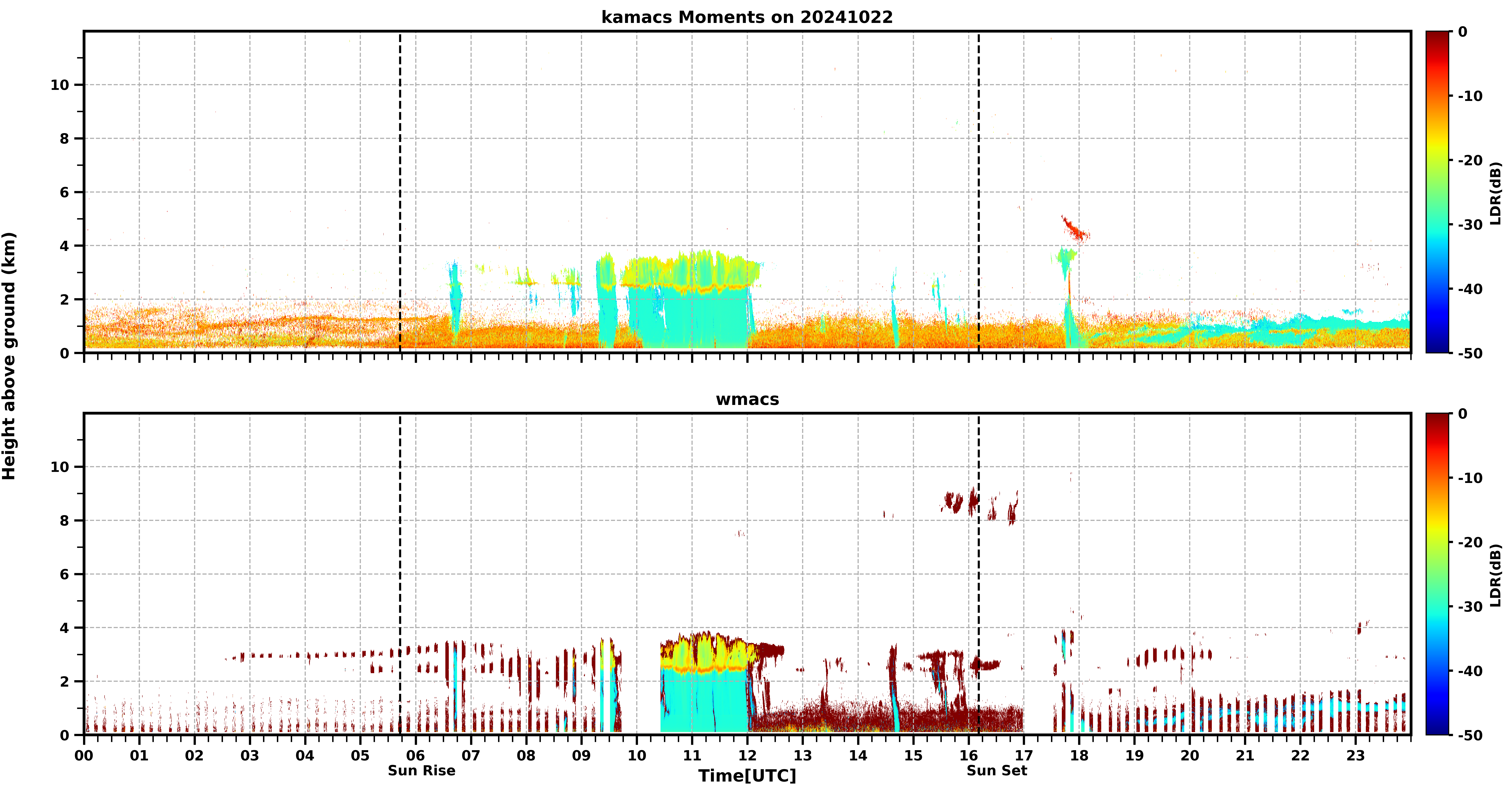
Task: Click the '18' hour tick label
Action: 1079,756
